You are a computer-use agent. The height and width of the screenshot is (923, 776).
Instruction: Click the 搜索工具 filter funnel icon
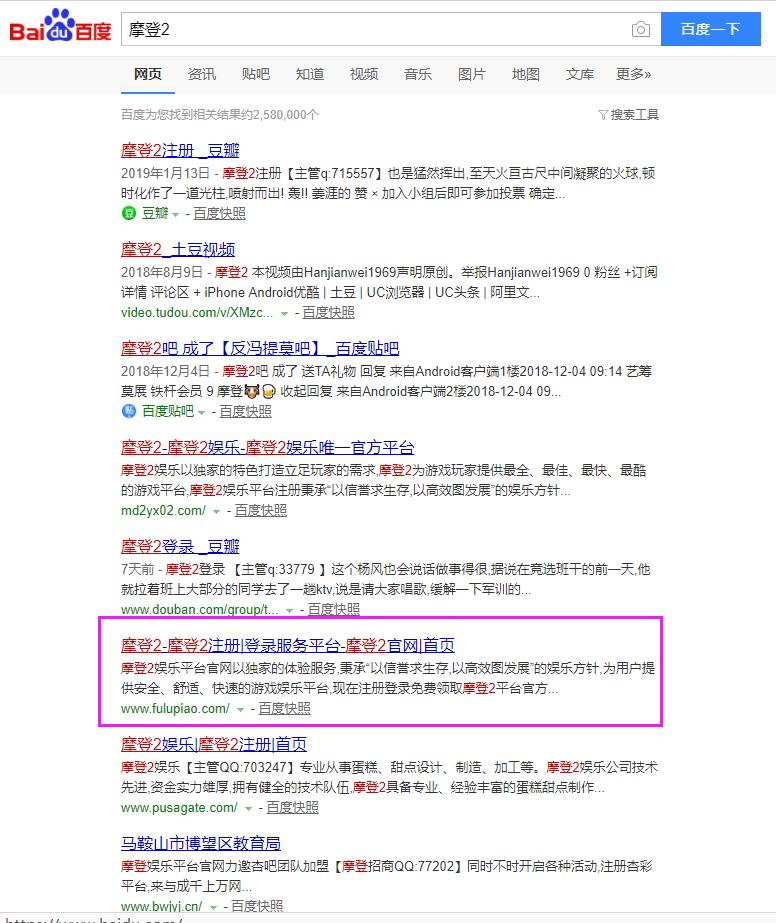point(603,114)
